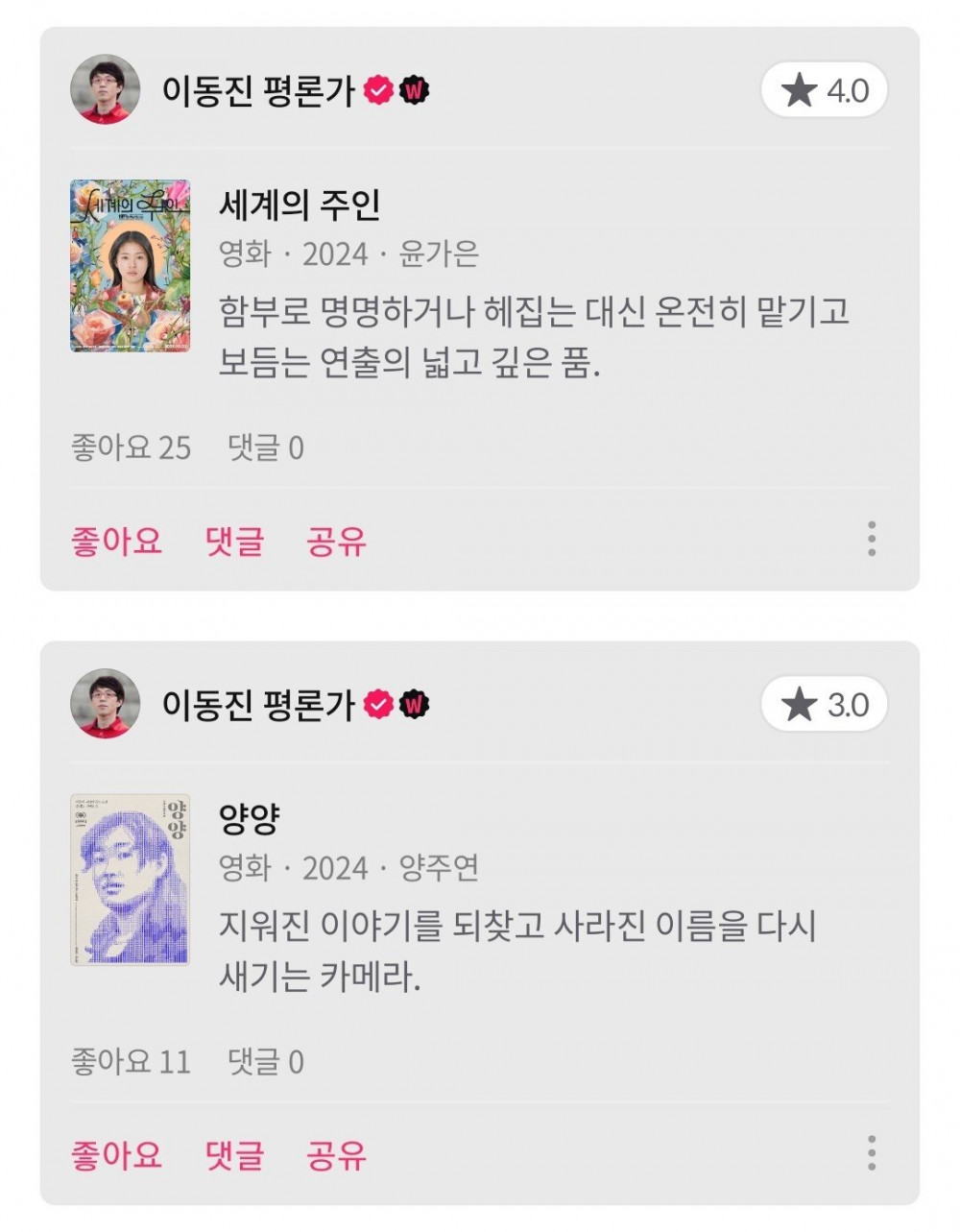Share the 세계의 주인 review via 공유
This screenshot has width=960, height=1232.
pos(336,541)
